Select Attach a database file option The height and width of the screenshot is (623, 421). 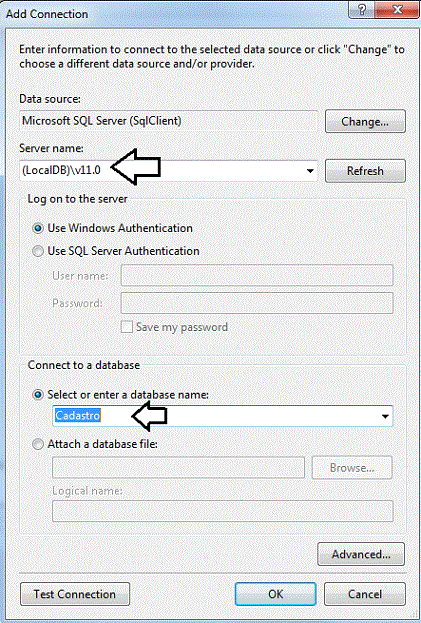pyautogui.click(x=38, y=444)
